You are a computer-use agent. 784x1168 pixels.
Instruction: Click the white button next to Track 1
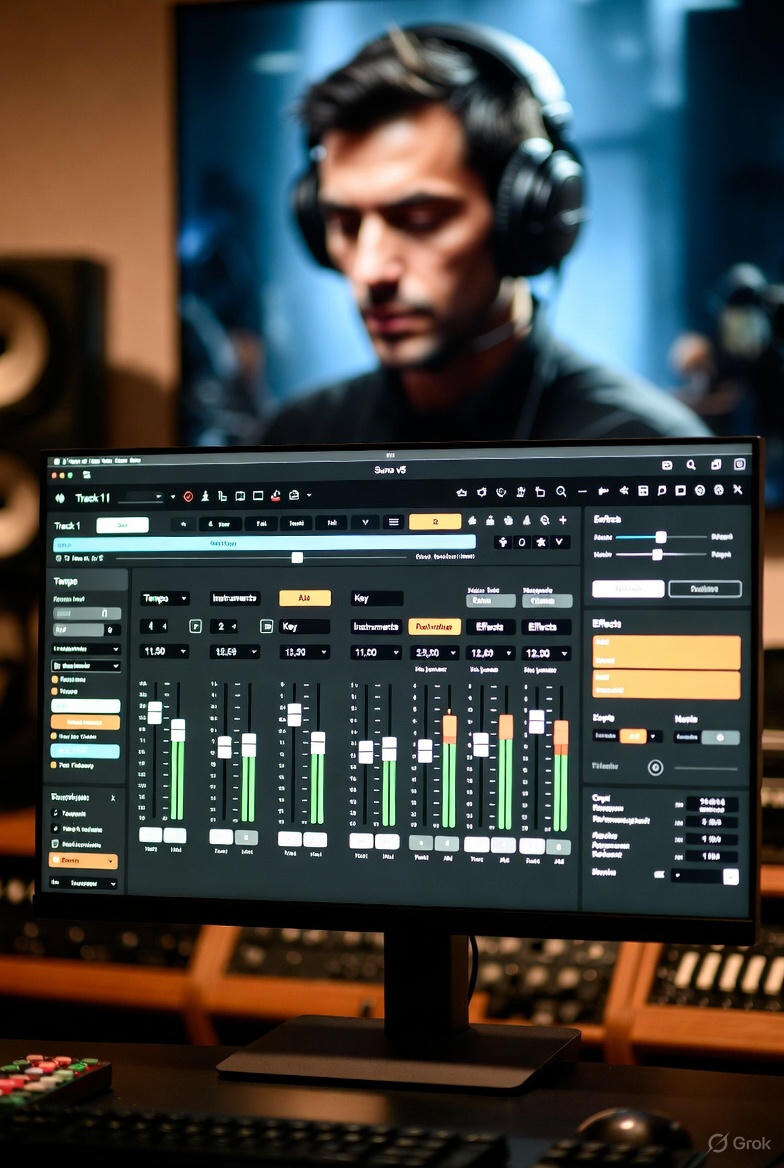point(122,525)
